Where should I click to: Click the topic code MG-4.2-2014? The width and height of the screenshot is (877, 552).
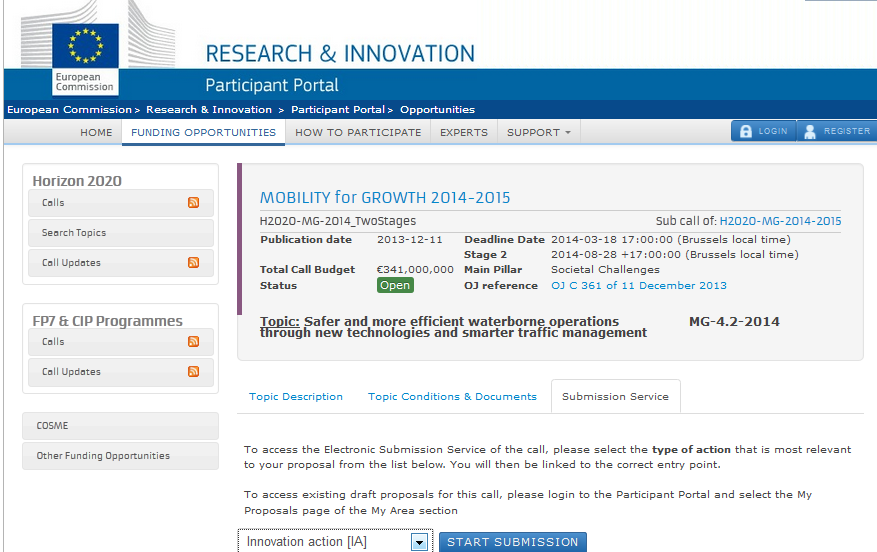tap(734, 322)
